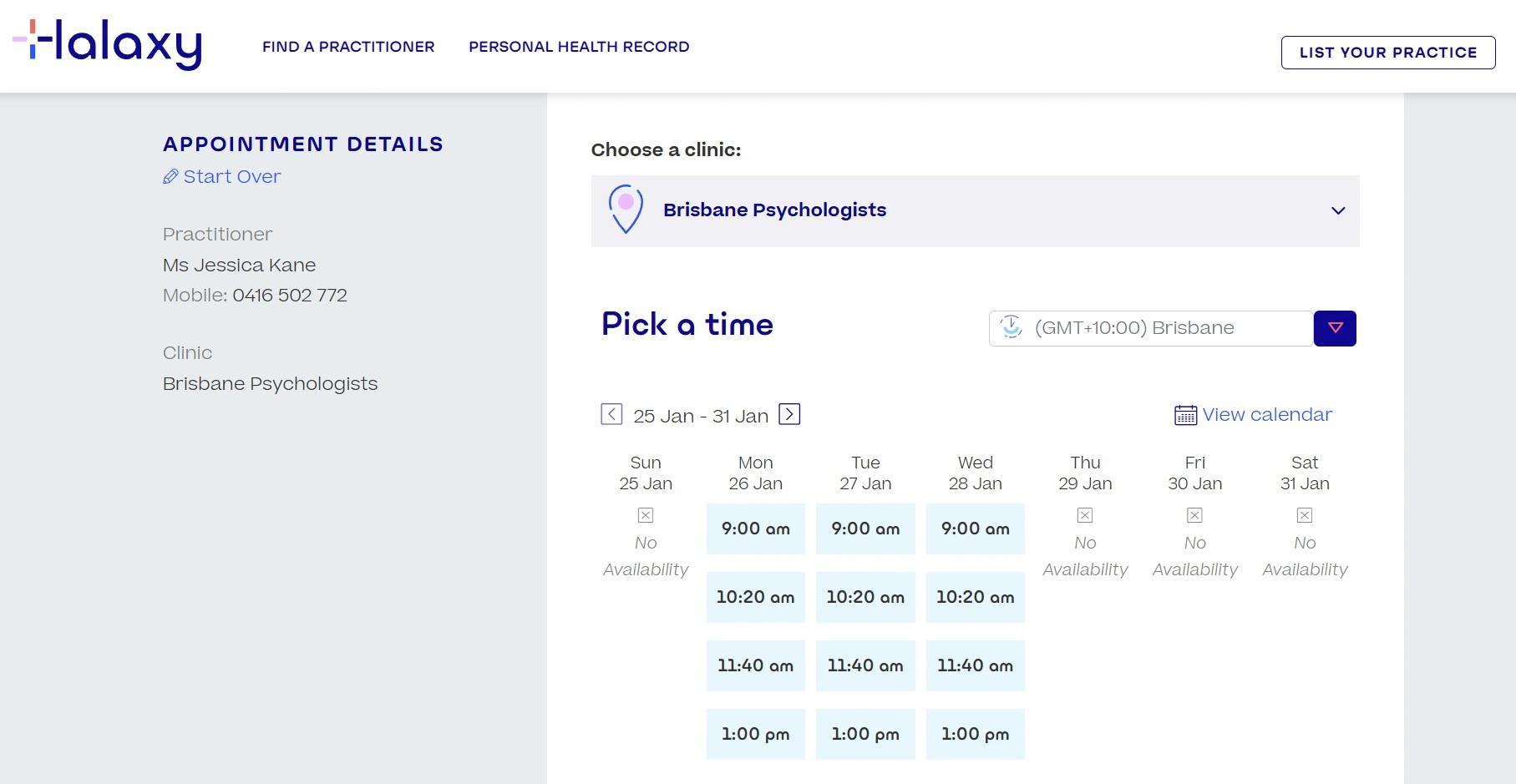The image size is (1516, 784).
Task: Click the crossed box under Fri 30 Jan
Action: pos(1194,514)
